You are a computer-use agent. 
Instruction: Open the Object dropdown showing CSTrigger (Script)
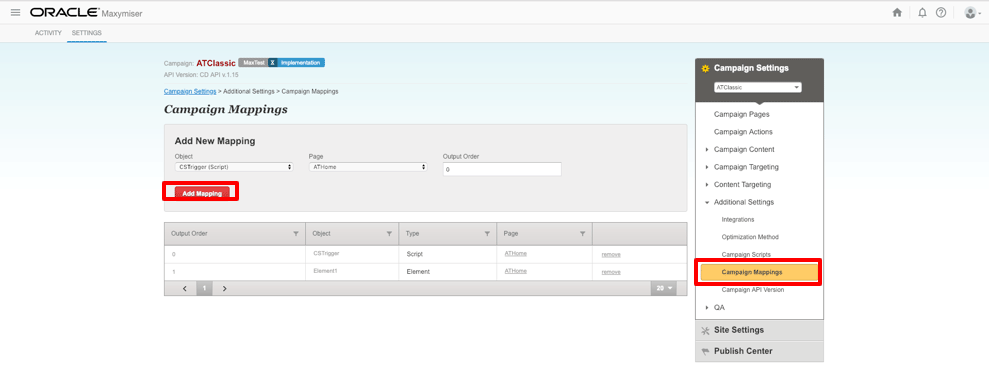(x=234, y=167)
